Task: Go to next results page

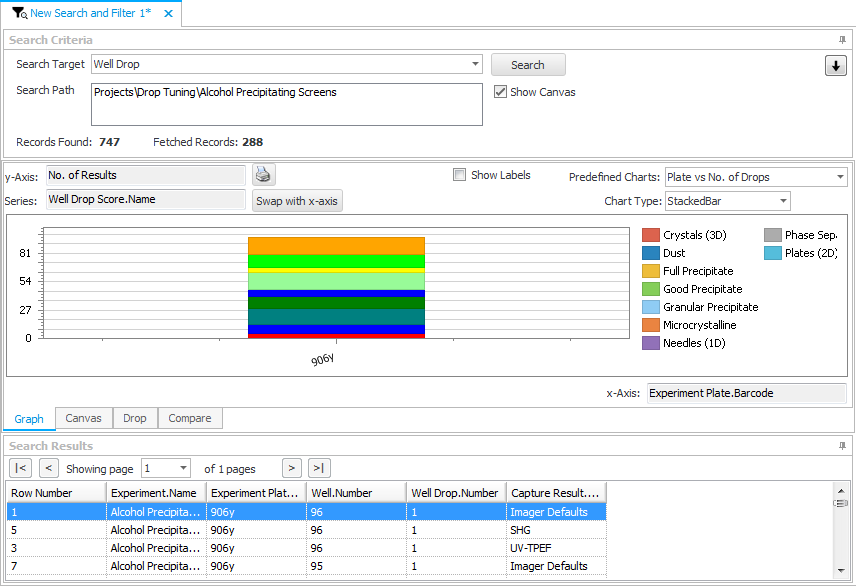Action: (x=292, y=468)
